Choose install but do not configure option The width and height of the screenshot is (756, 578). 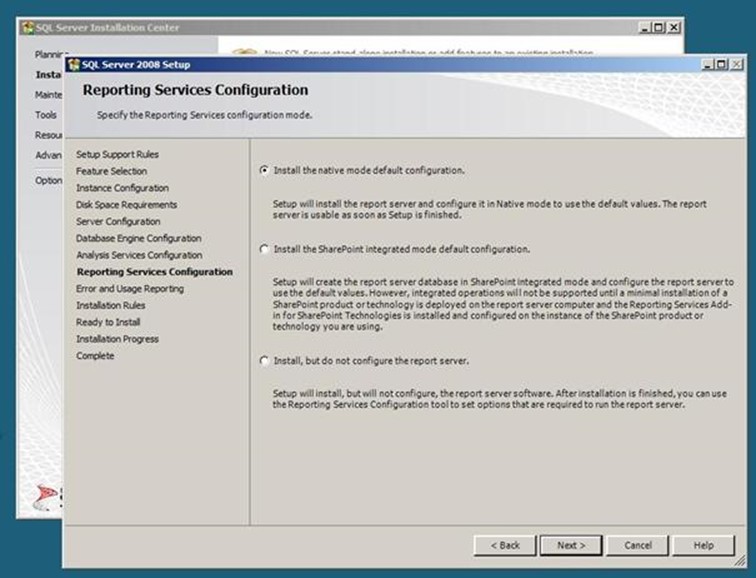[x=264, y=361]
